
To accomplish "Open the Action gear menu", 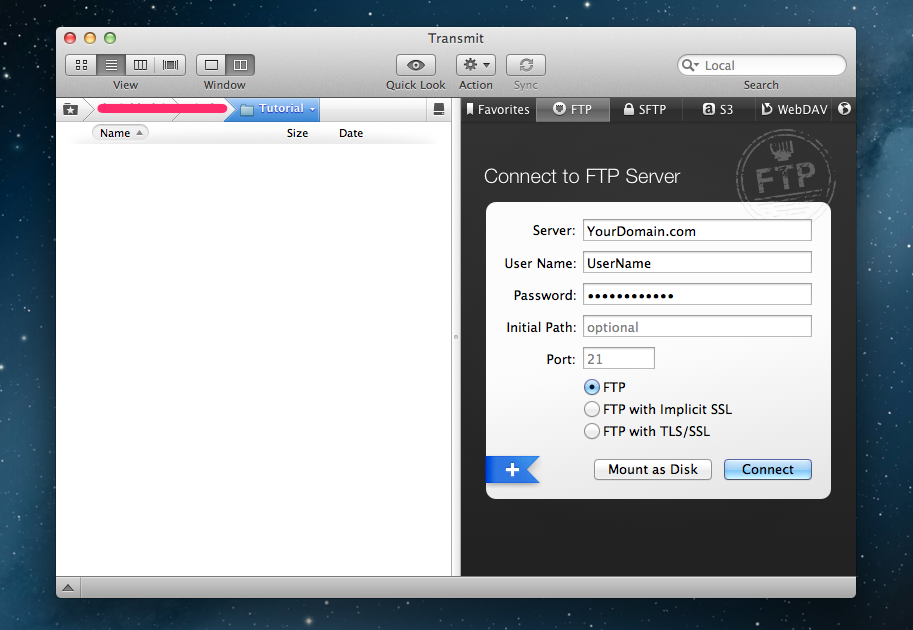I will click(x=476, y=65).
